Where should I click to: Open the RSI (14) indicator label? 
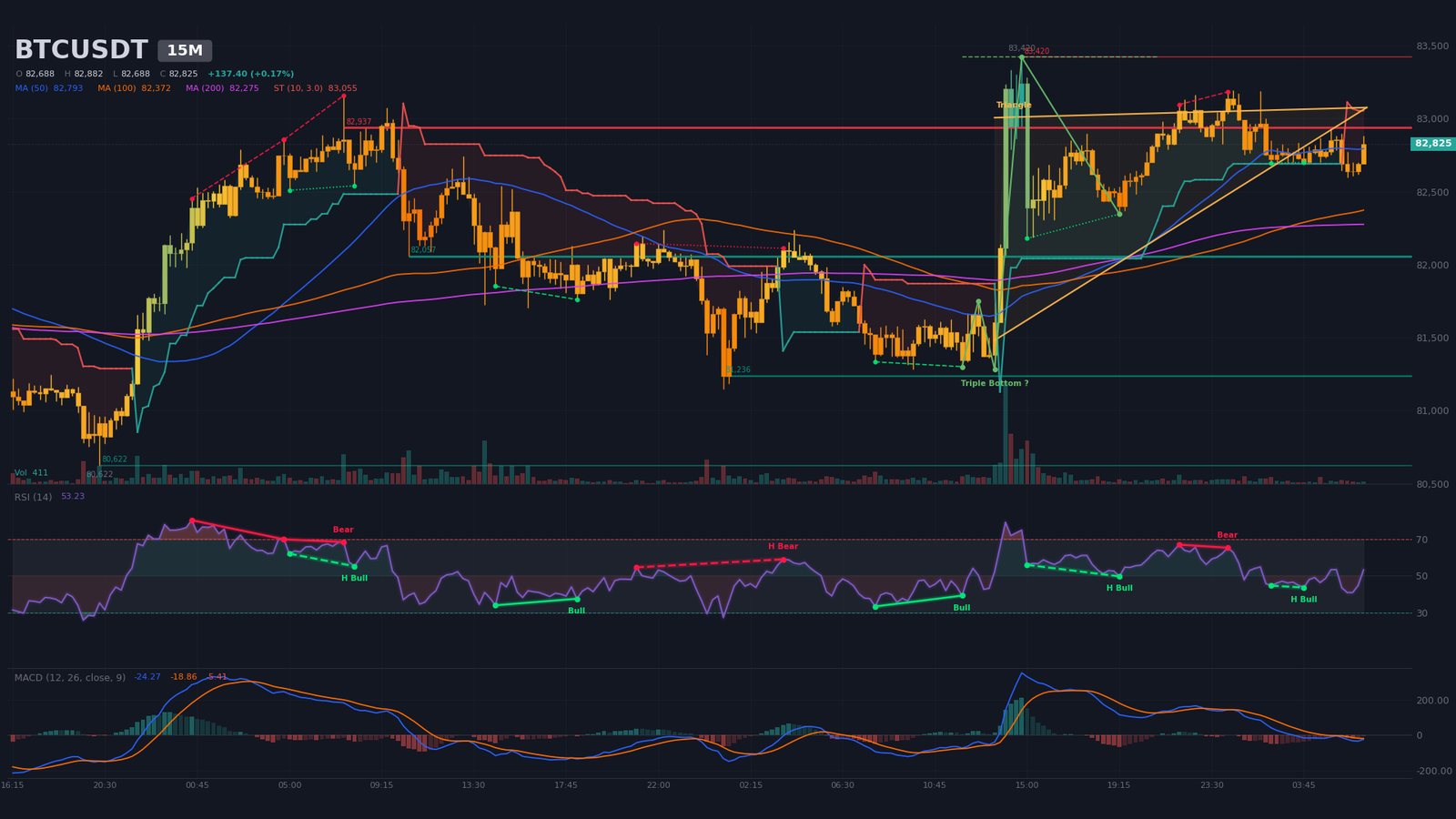click(33, 497)
